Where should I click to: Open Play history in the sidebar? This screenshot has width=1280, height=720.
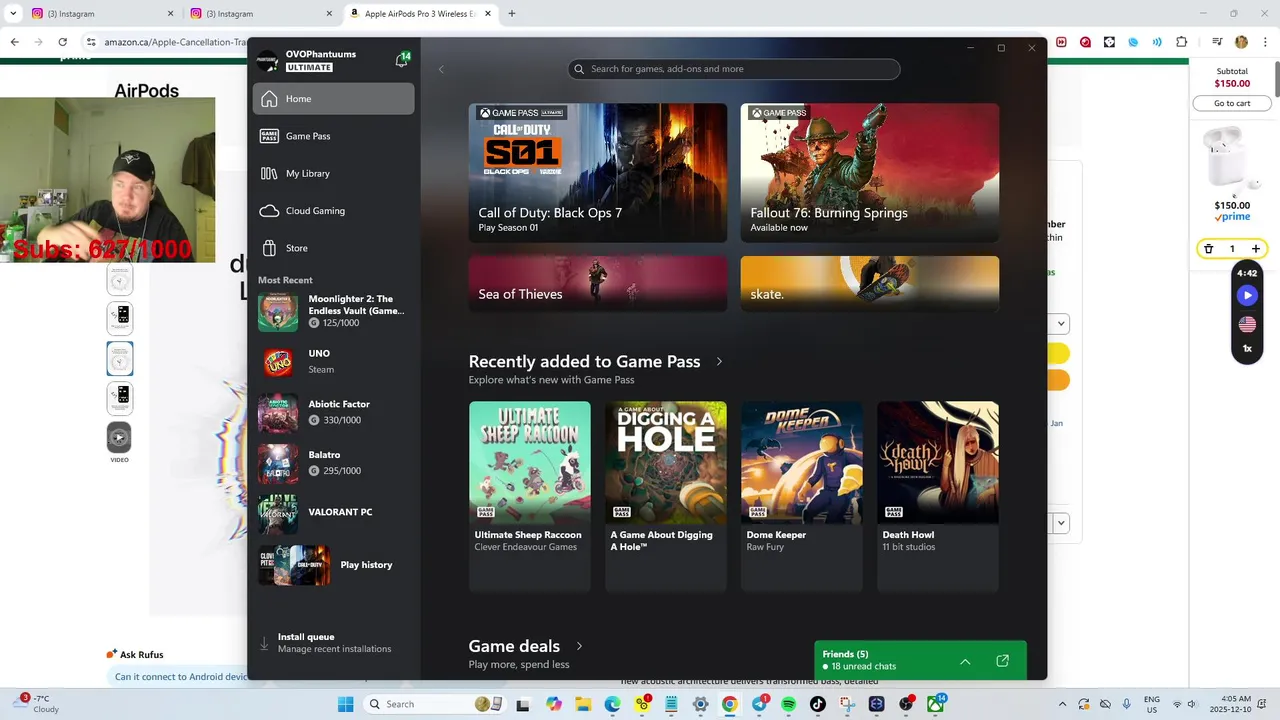[x=333, y=565]
